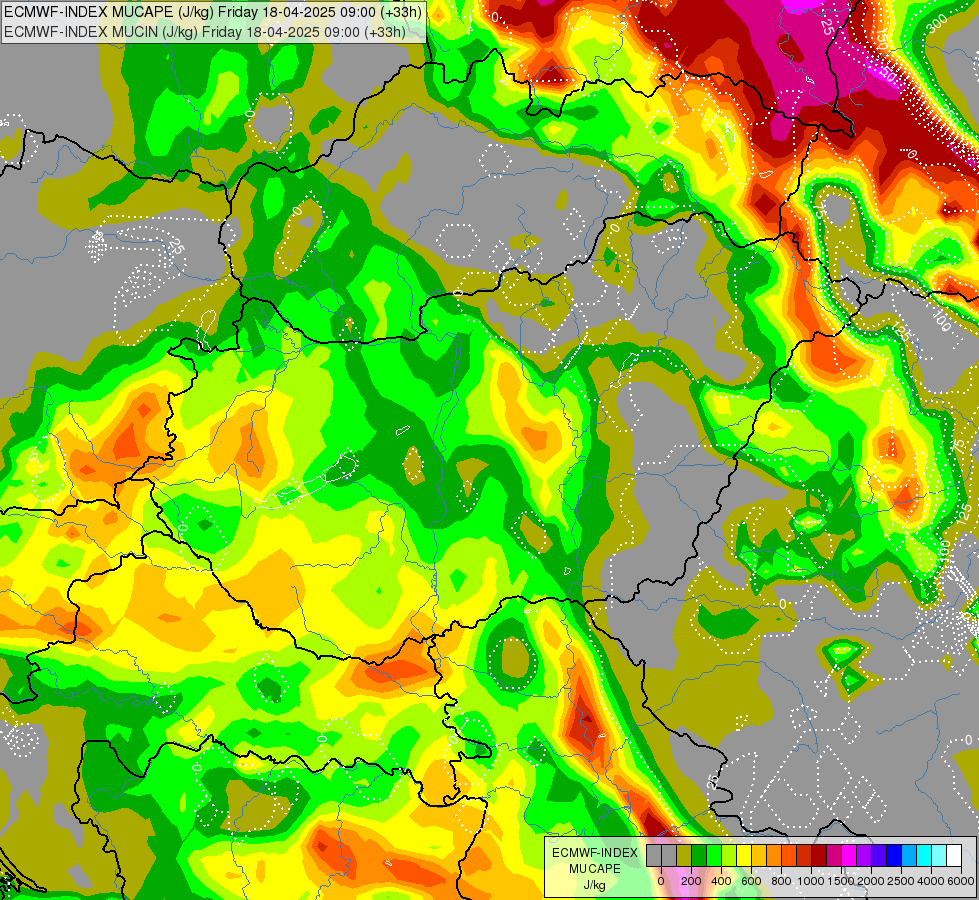
Task: Click the J/kg unit label in the legend
Action: tap(594, 885)
